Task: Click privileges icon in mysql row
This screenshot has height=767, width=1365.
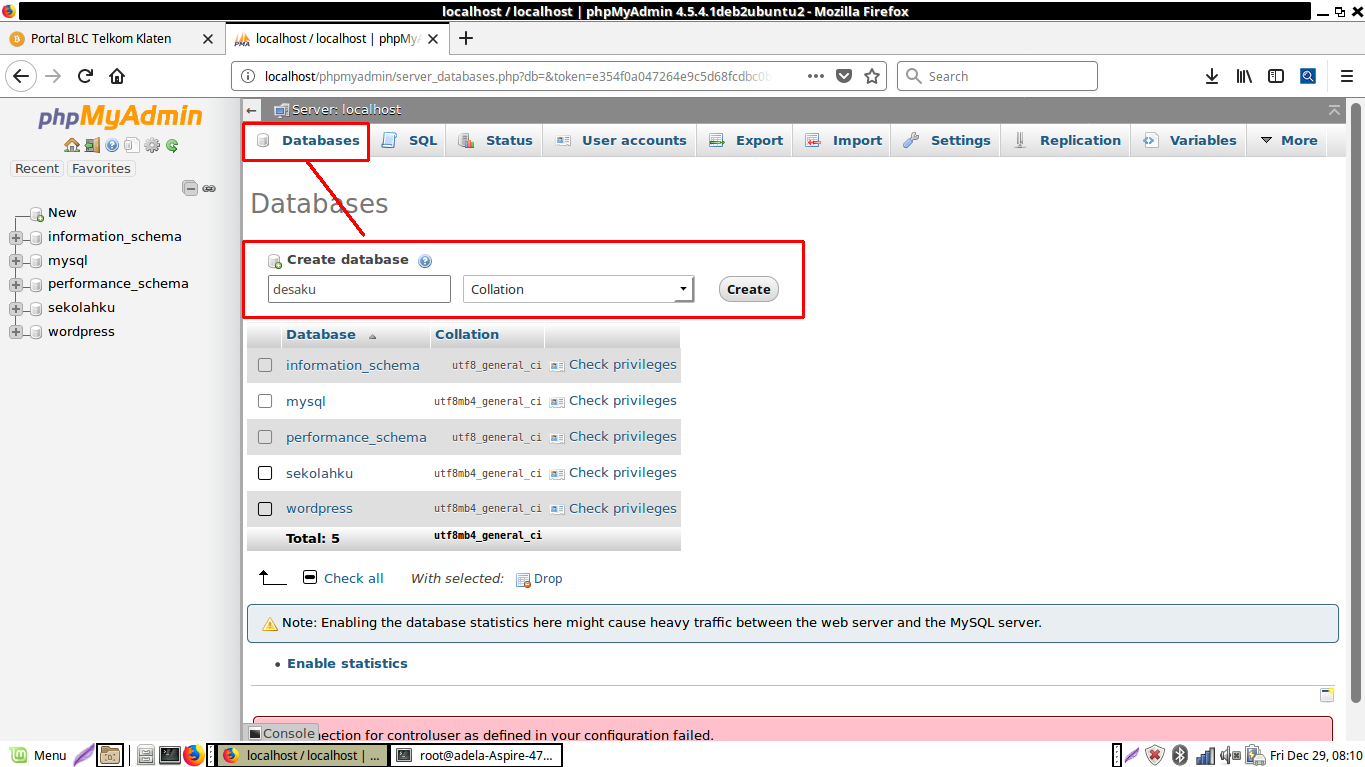Action: [x=558, y=402]
